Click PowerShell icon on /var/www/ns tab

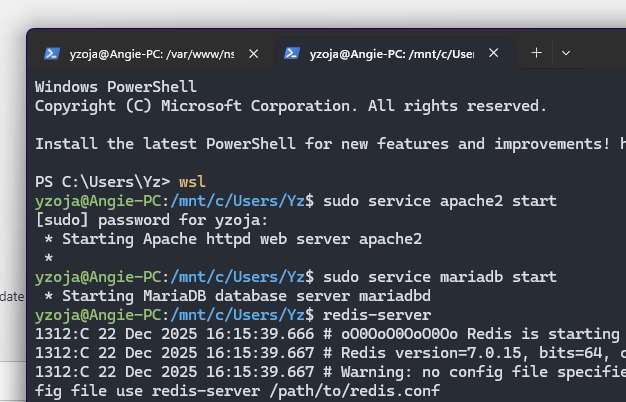click(52, 53)
